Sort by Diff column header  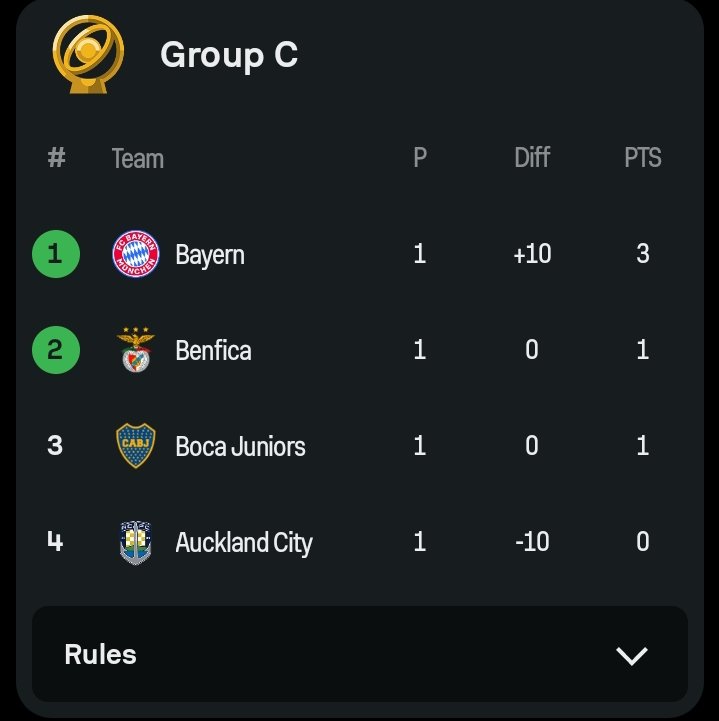(532, 158)
